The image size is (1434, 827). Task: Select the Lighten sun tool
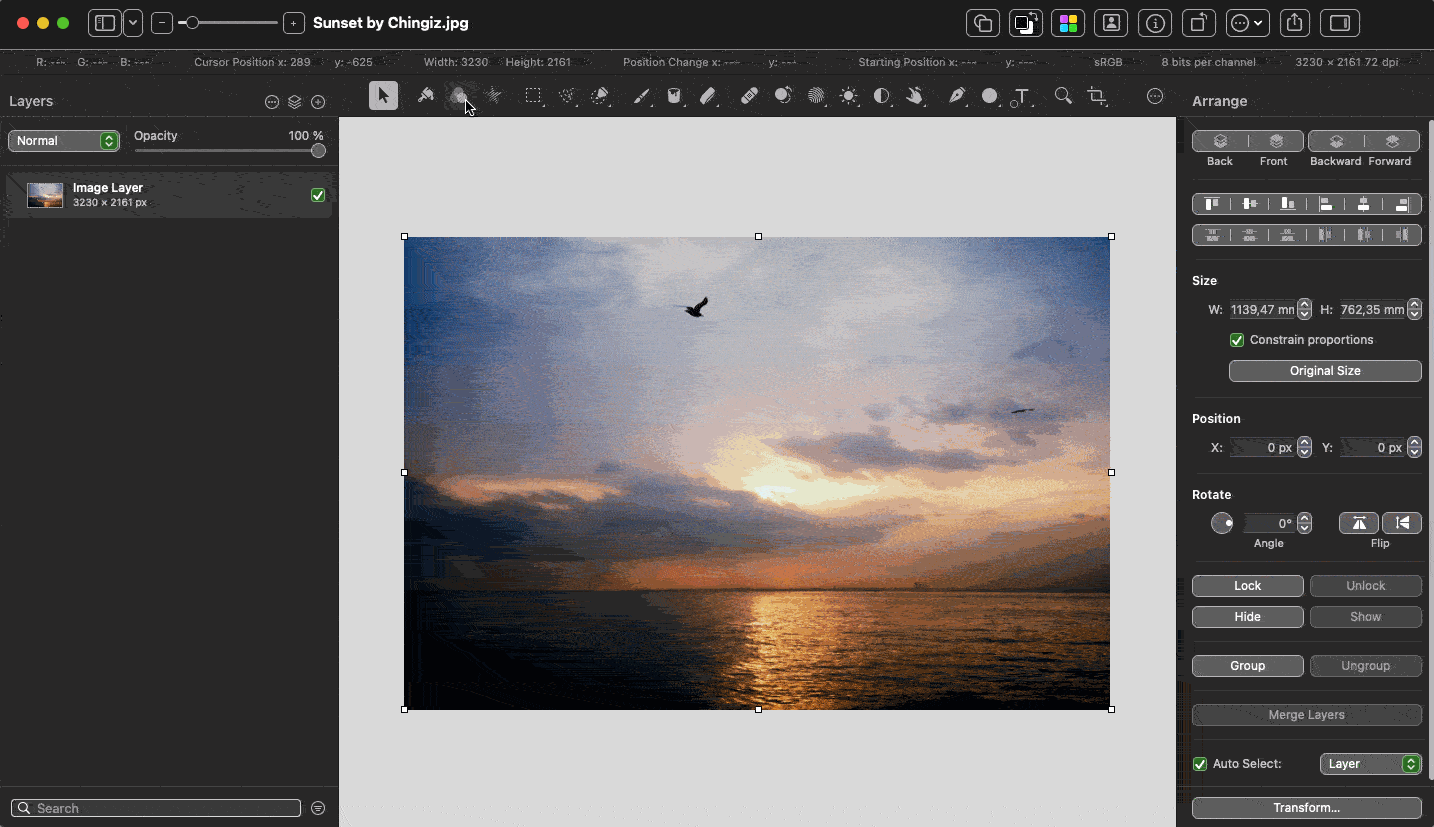point(849,96)
